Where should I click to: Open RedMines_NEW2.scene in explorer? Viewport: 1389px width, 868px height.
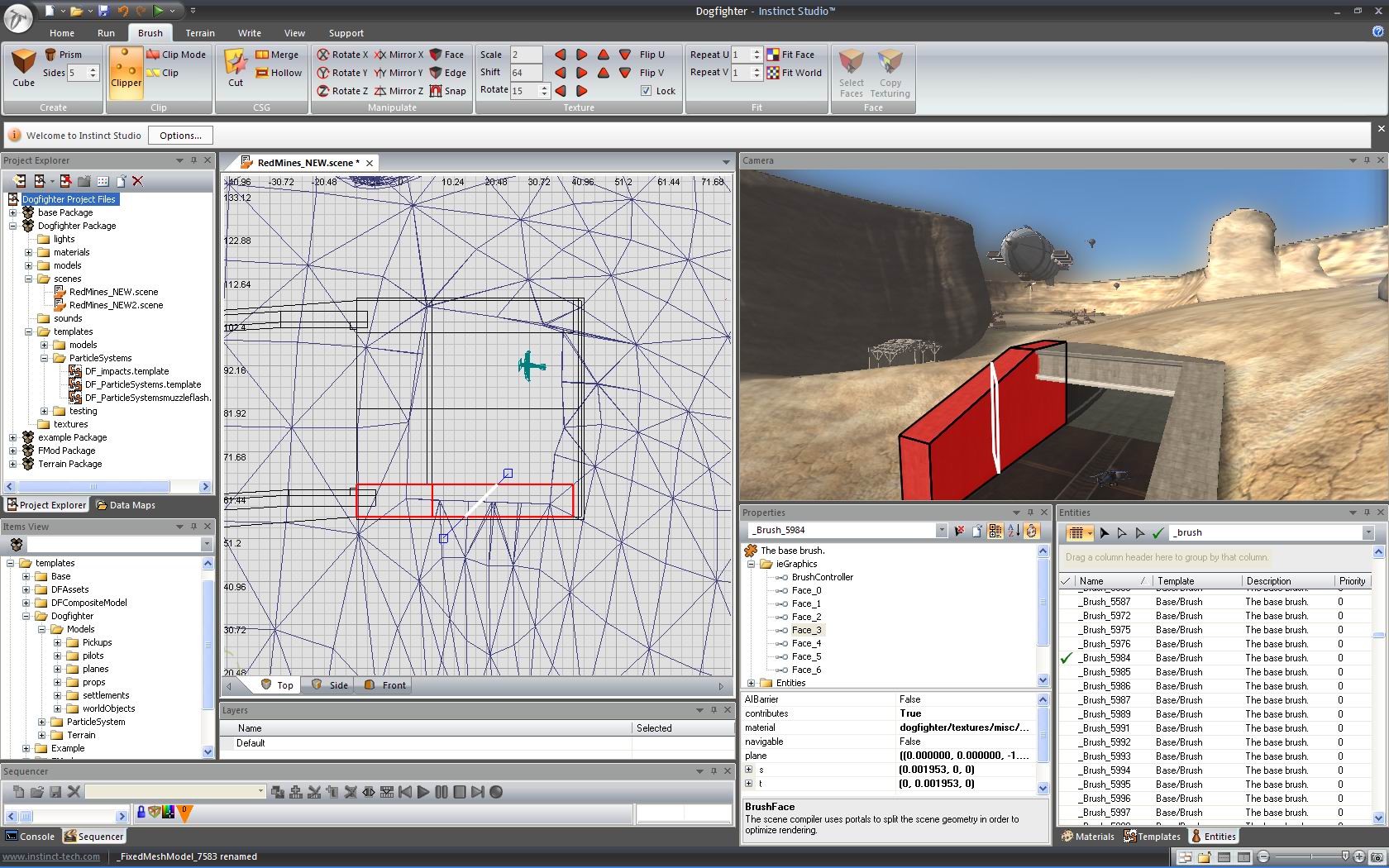(x=117, y=305)
